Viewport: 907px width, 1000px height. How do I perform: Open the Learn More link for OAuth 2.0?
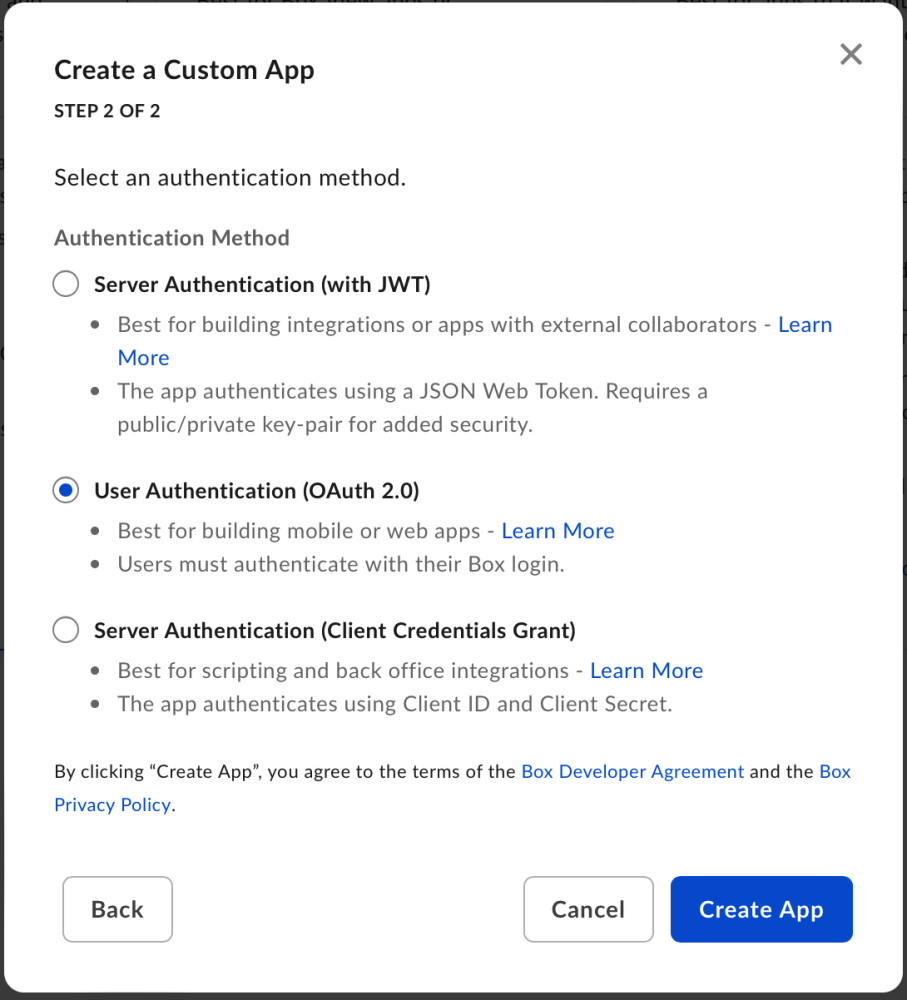pyautogui.click(x=558, y=531)
